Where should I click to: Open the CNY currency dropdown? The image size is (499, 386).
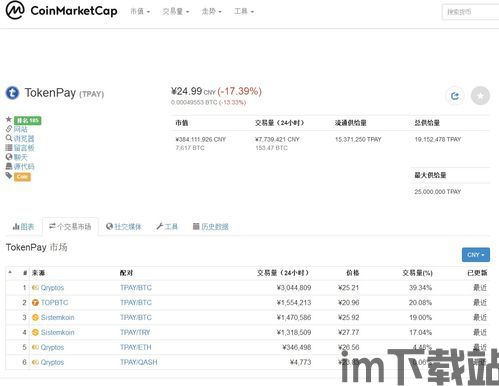[x=476, y=255]
